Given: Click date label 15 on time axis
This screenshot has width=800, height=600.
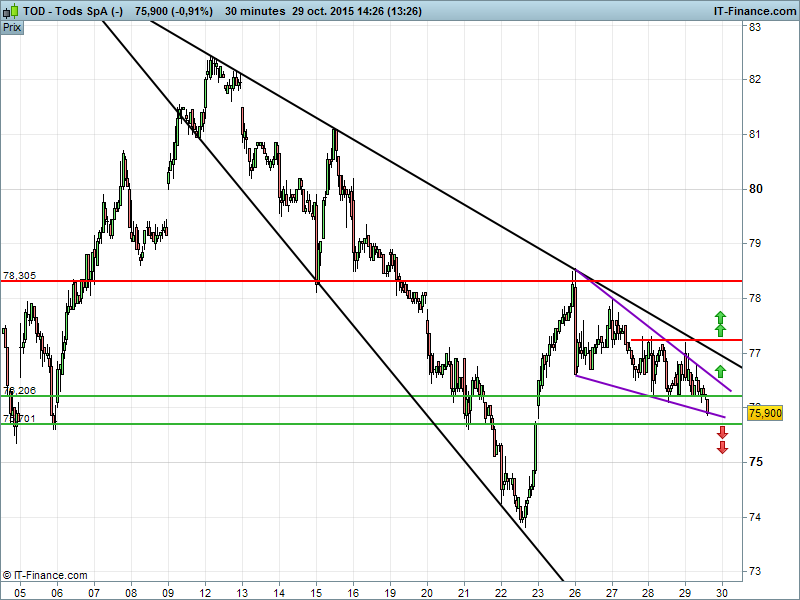Looking at the screenshot, I should pos(316,593).
